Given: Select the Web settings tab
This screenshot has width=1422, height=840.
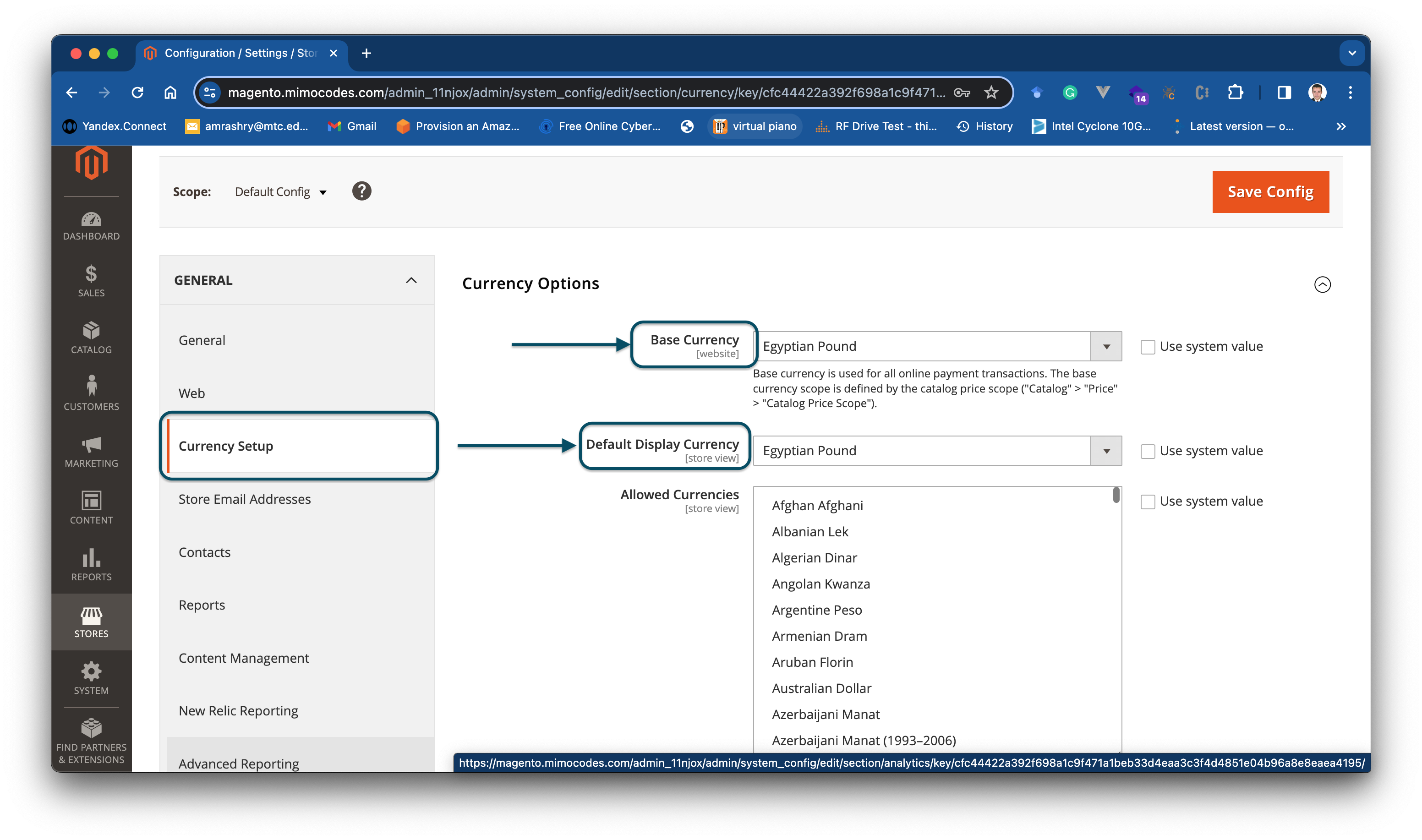Looking at the screenshot, I should point(192,393).
